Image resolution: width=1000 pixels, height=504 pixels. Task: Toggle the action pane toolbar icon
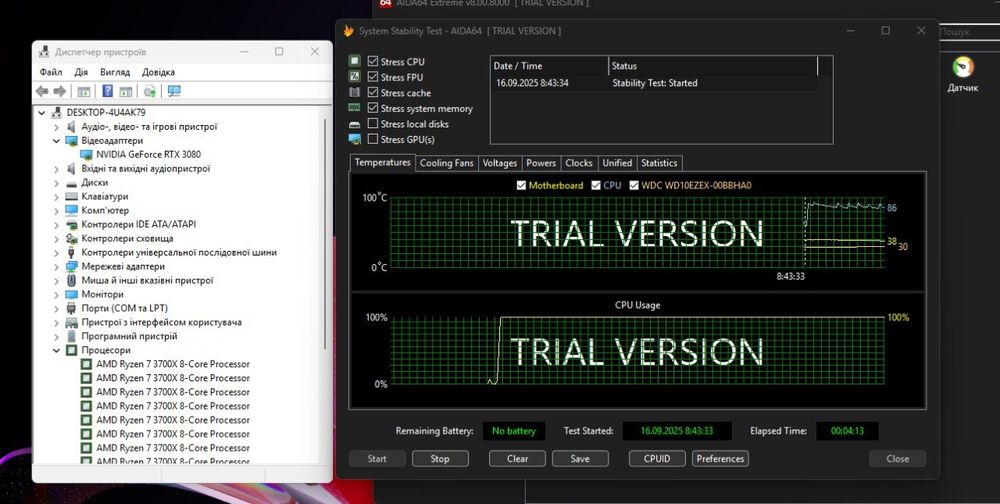point(126,91)
